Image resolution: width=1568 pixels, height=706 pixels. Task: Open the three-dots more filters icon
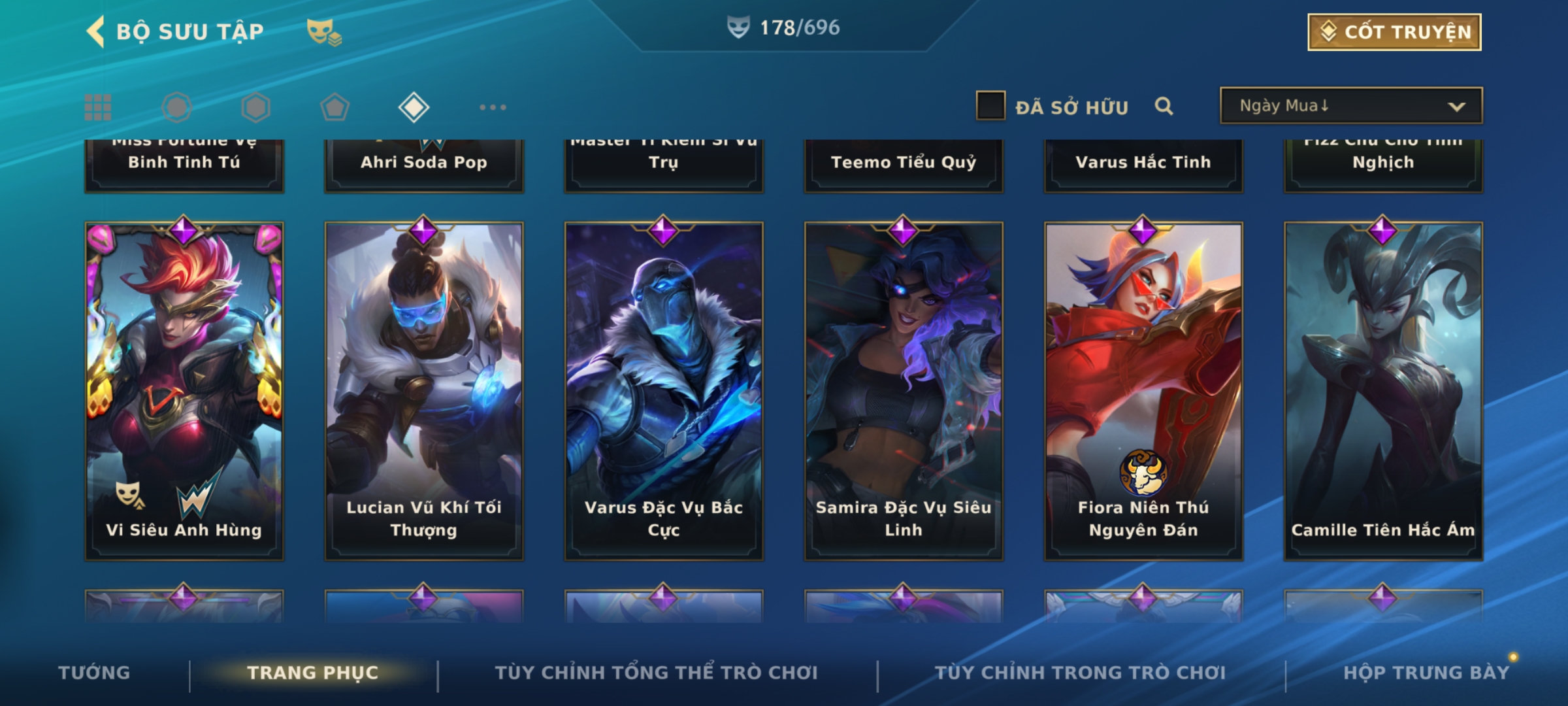click(x=493, y=107)
